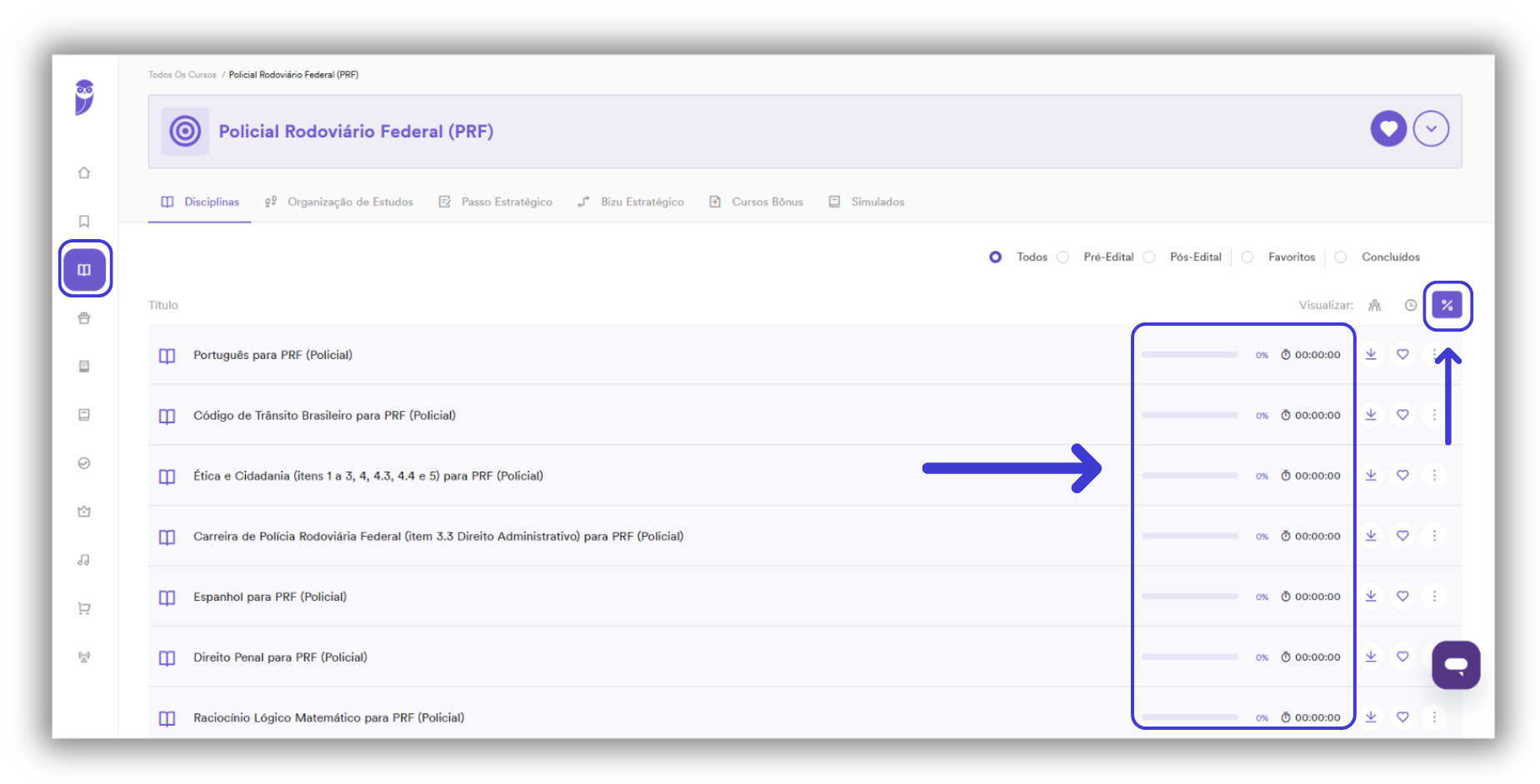Download Português para PRF course materials

[x=1371, y=354]
